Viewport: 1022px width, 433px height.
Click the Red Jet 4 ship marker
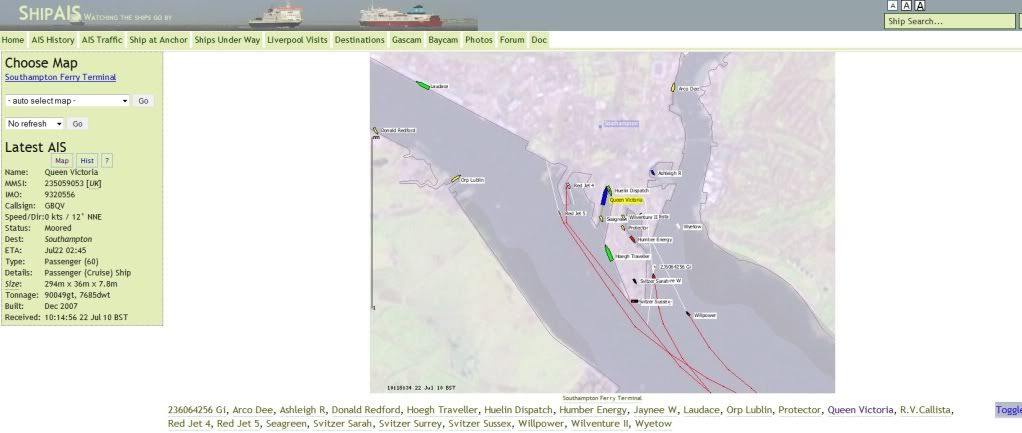(568, 186)
